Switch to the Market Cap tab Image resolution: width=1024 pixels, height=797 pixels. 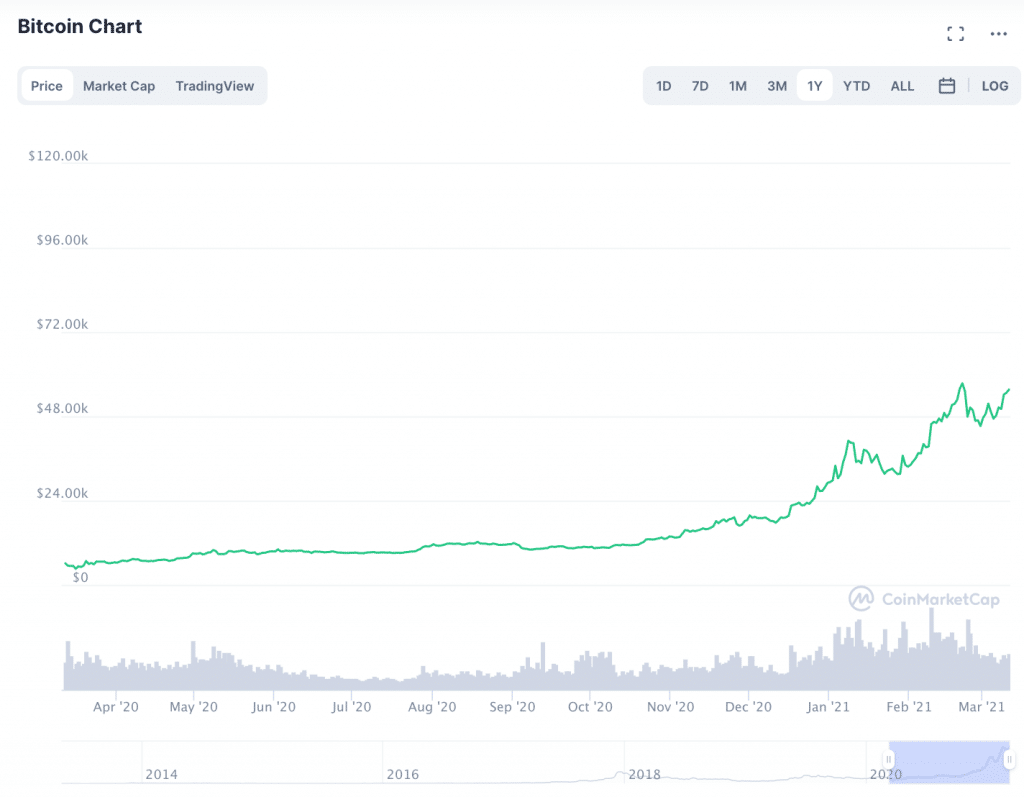[119, 86]
